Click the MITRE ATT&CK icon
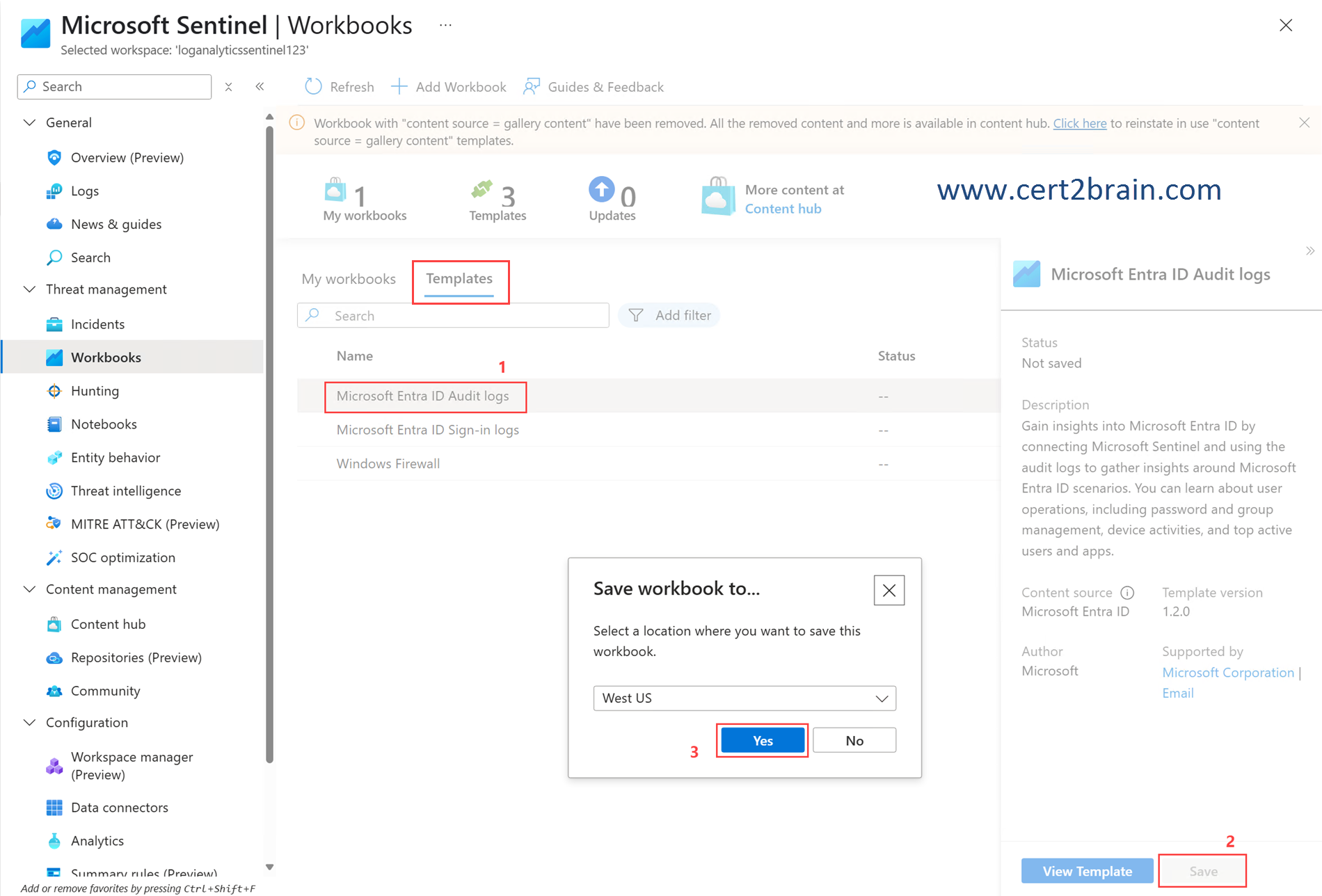The width and height of the screenshot is (1322, 896). pyautogui.click(x=54, y=524)
